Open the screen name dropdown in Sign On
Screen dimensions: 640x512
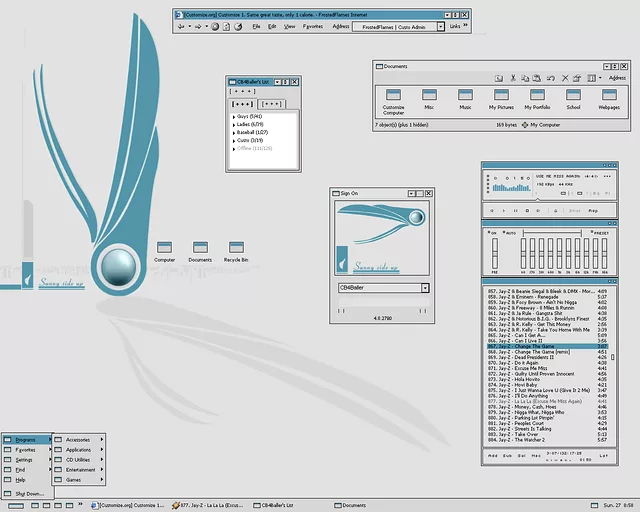coord(425,288)
